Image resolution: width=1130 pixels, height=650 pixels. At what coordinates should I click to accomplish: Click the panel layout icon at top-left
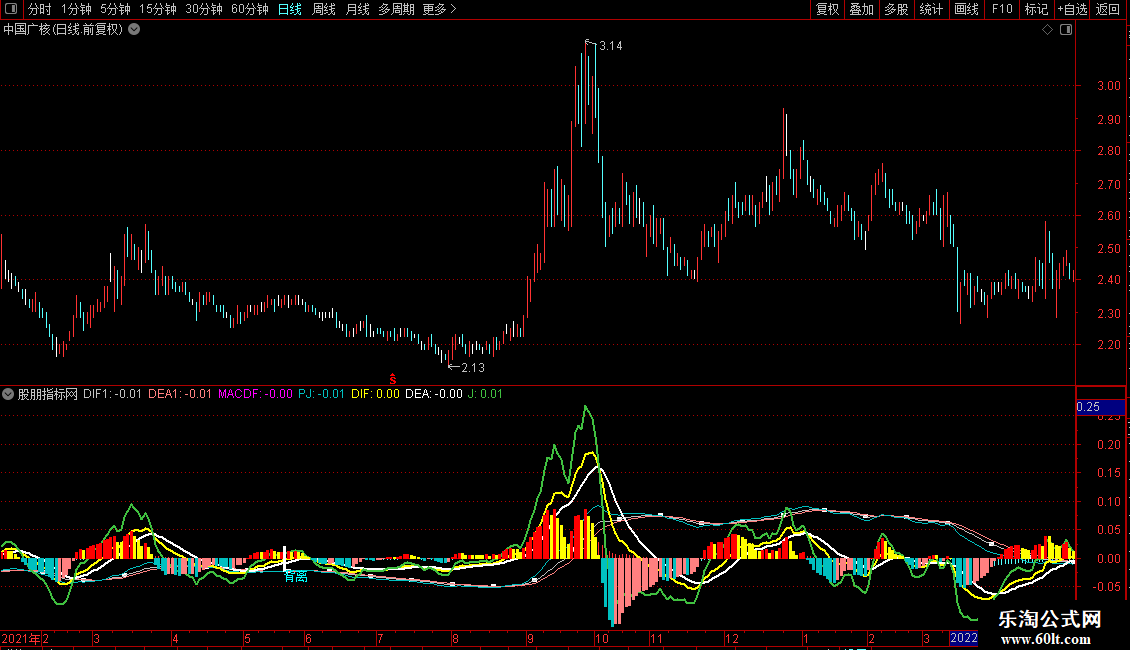pyautogui.click(x=11, y=9)
